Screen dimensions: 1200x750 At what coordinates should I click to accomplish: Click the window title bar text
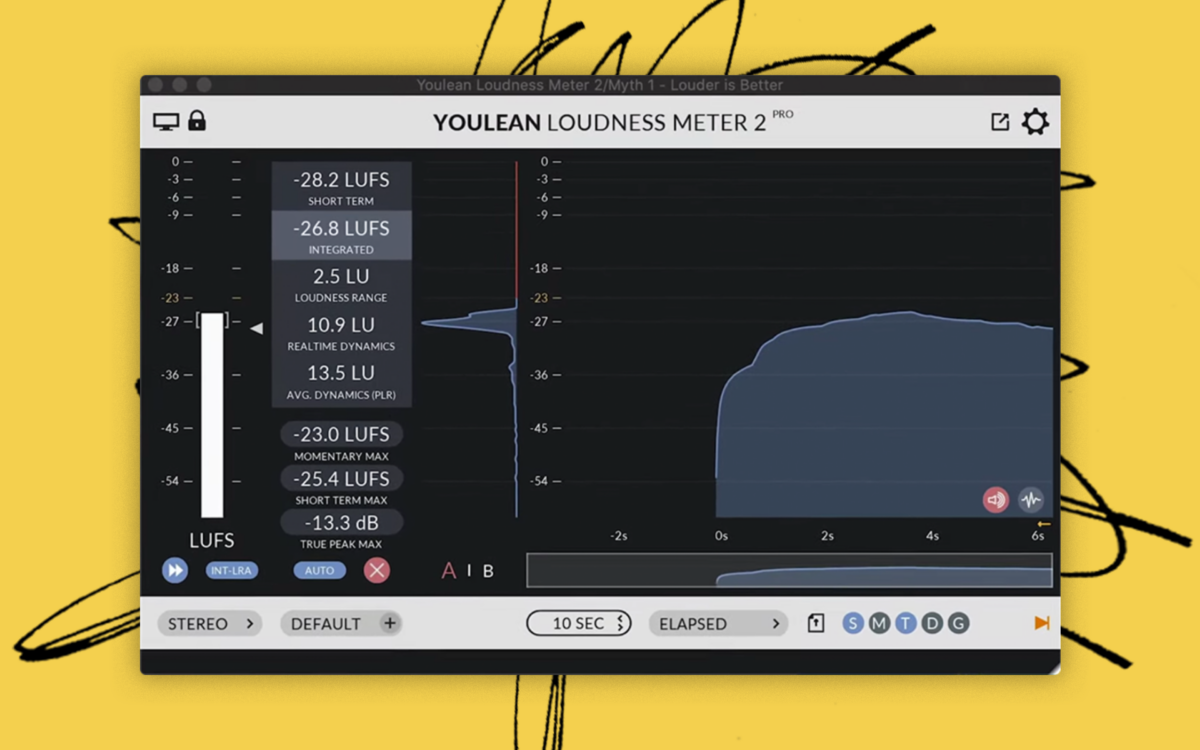point(600,85)
